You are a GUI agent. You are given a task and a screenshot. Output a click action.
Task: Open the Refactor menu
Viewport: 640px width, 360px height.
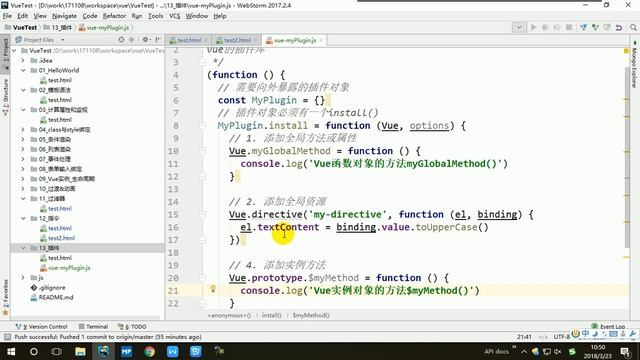(114, 16)
